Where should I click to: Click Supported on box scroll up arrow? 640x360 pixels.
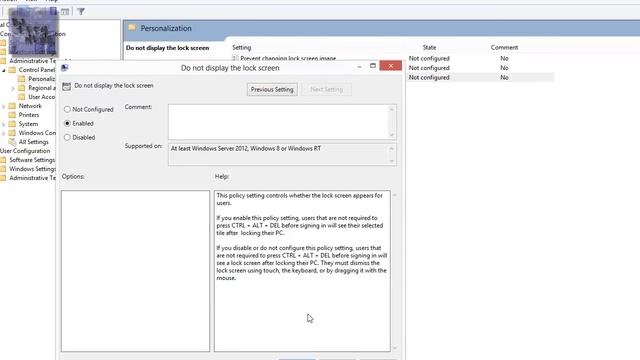click(x=392, y=148)
